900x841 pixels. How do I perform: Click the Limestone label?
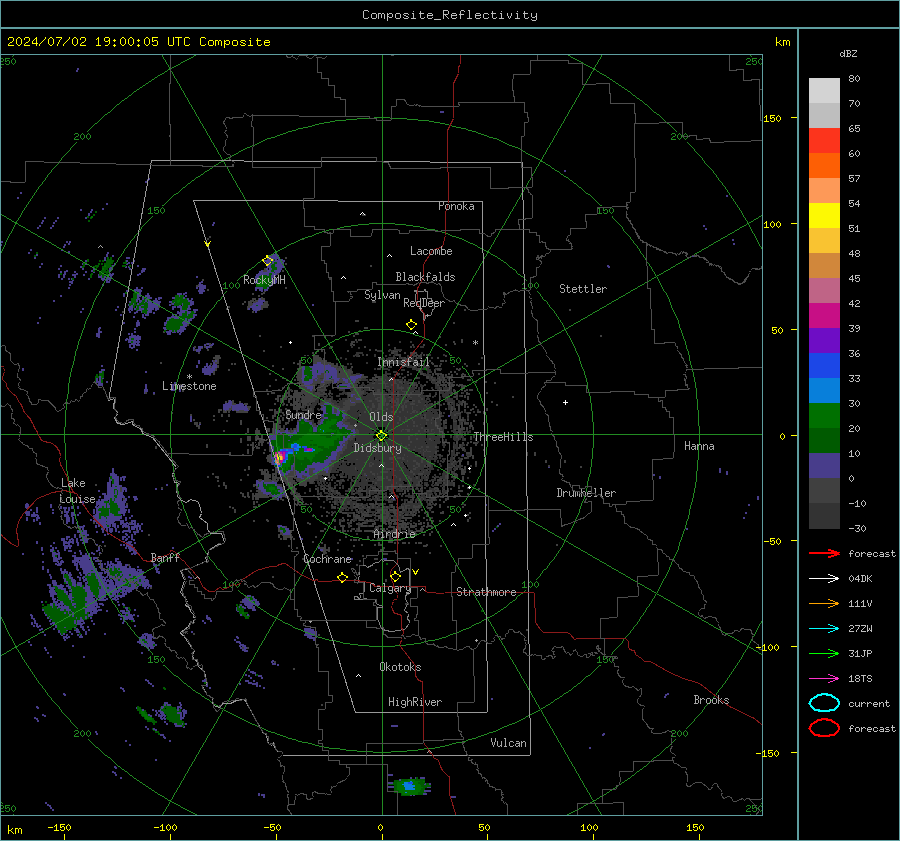189,386
